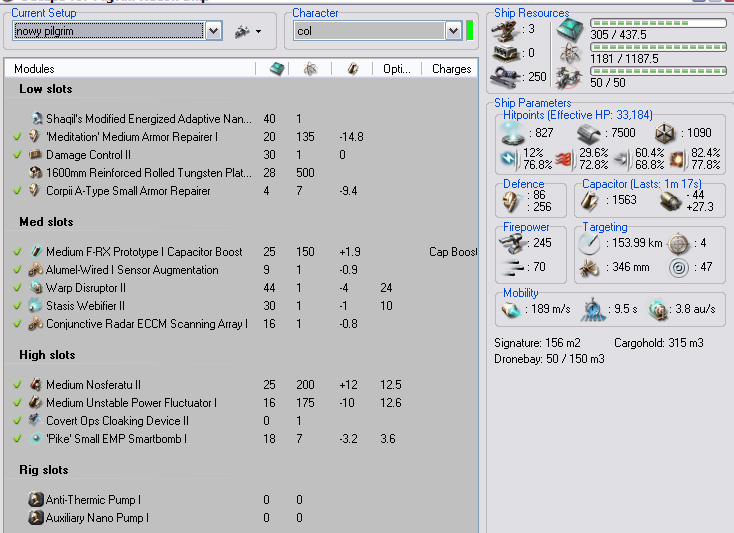Click the turret hardpoints icon
This screenshot has width=734, height=533.
pos(505,29)
